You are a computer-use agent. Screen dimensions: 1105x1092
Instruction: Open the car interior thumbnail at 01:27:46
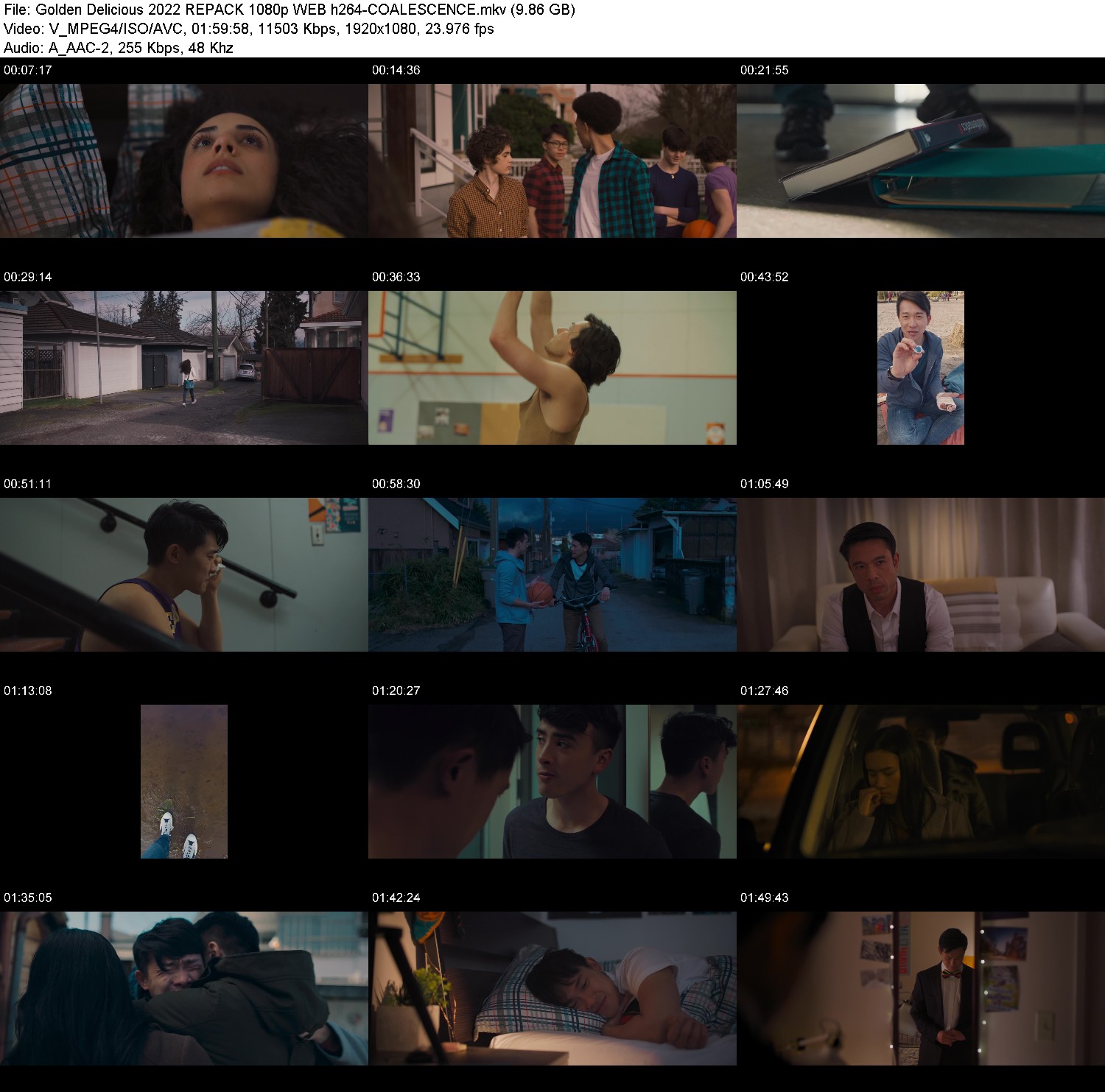(x=921, y=781)
